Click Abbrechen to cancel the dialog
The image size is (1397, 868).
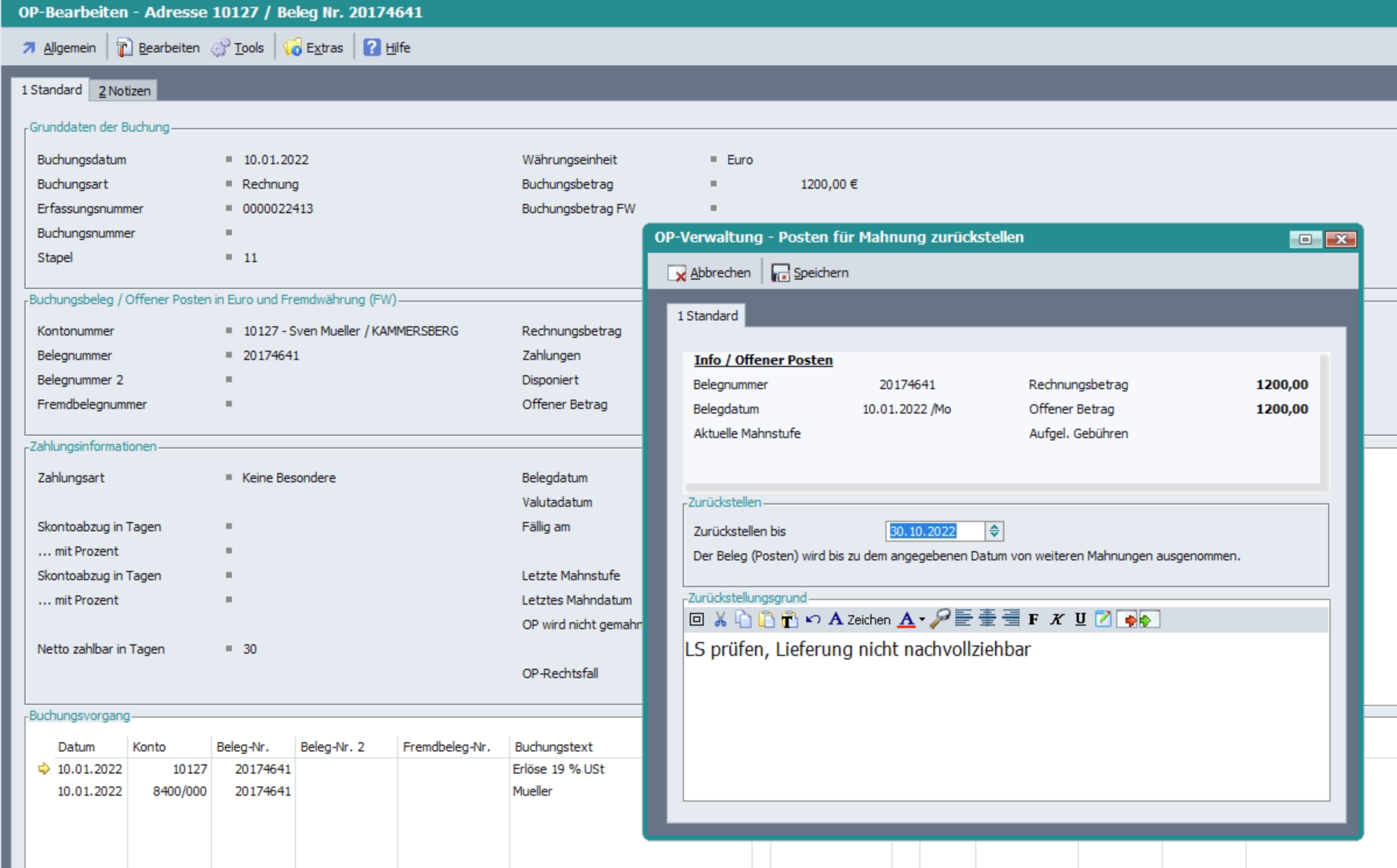[x=709, y=273]
